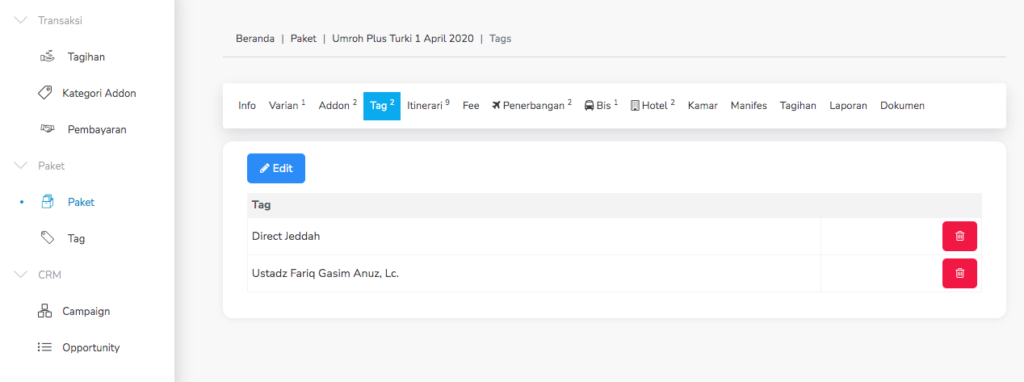Open Tagihan label in sidebar

[x=86, y=57]
